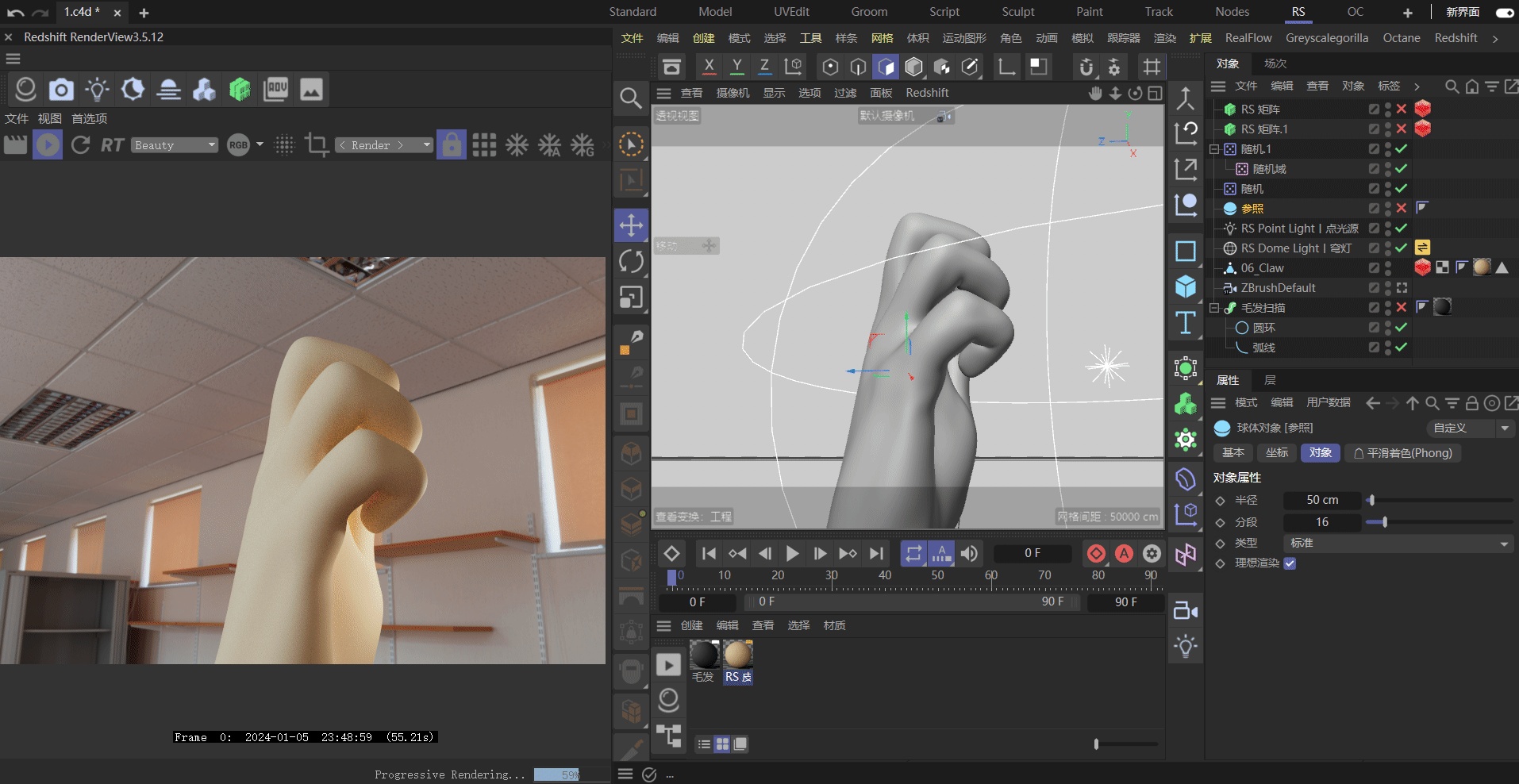Select the crop region render tool

pyautogui.click(x=317, y=145)
